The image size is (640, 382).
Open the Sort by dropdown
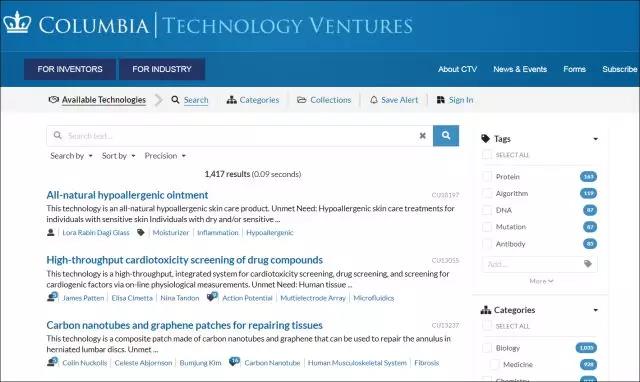pyautogui.click(x=118, y=156)
